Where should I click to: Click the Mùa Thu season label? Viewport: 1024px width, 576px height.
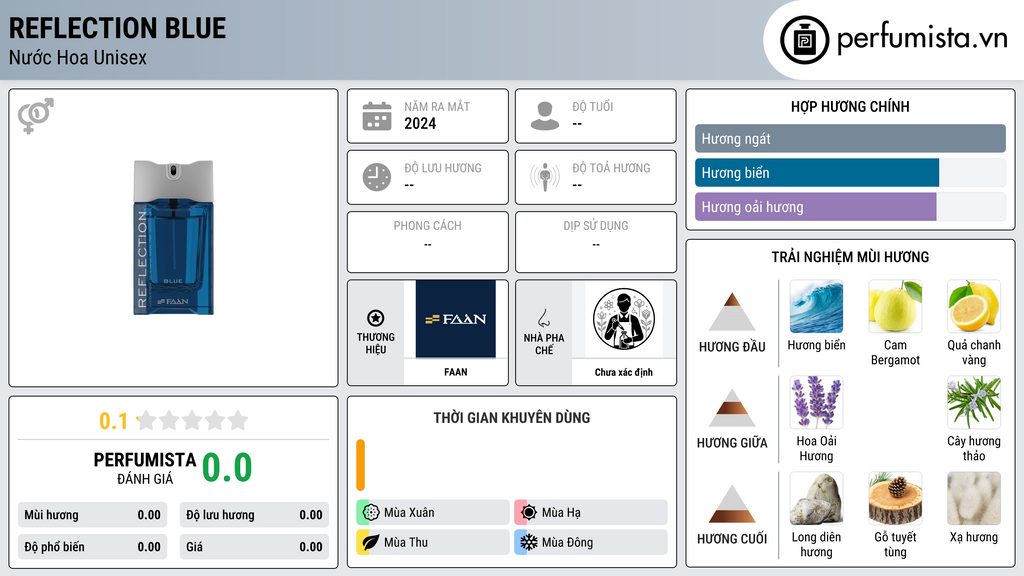pyautogui.click(x=406, y=542)
